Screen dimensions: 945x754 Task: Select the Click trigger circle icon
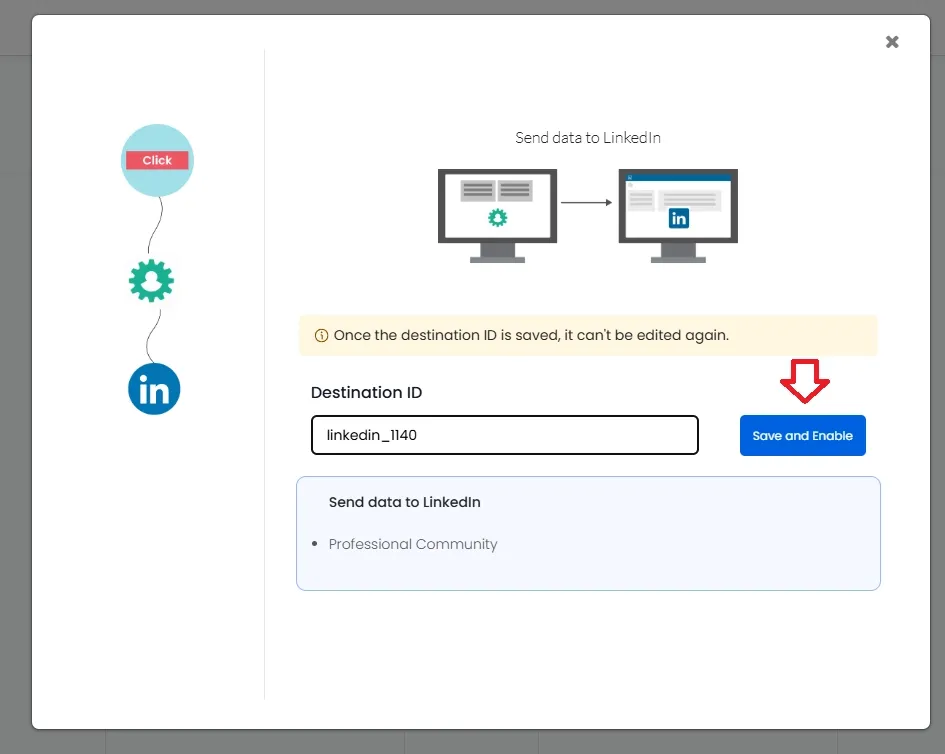tap(157, 160)
